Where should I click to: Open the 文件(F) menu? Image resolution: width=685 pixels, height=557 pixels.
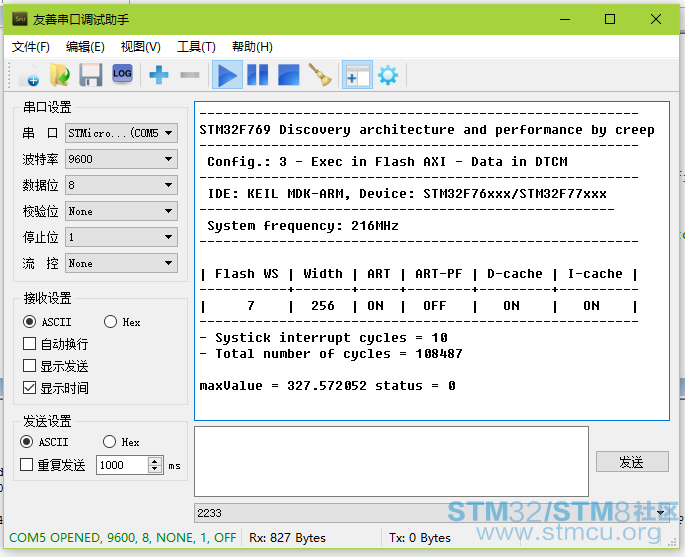tap(31, 47)
